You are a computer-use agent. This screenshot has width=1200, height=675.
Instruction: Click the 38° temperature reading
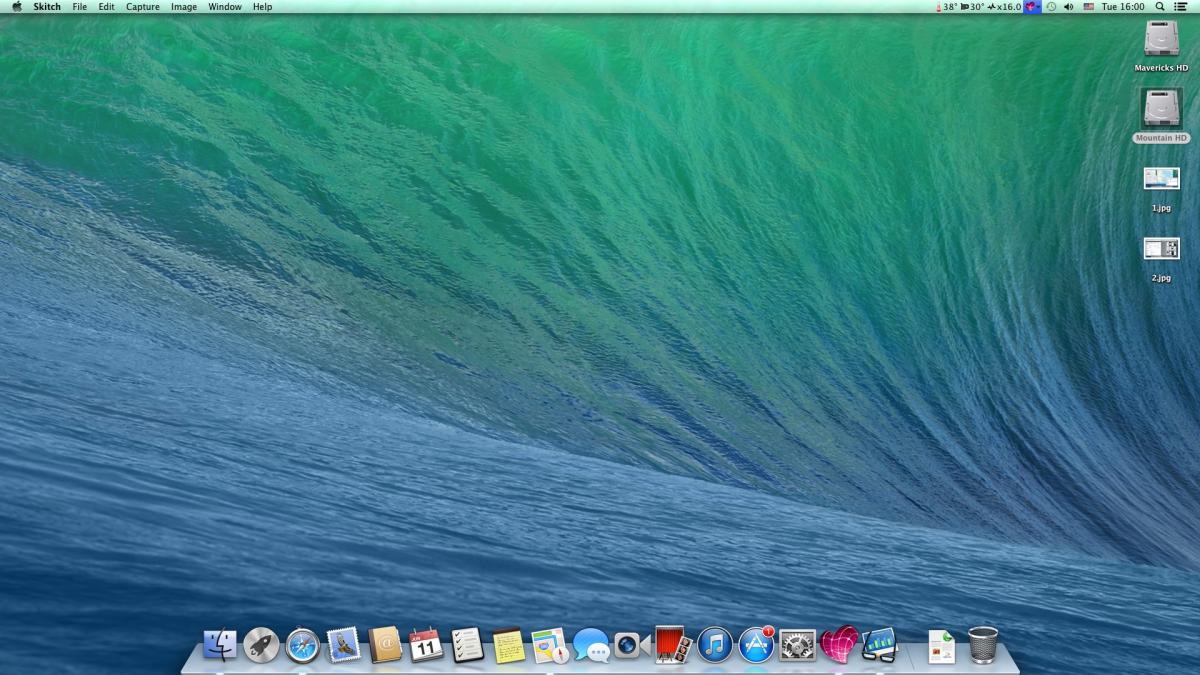pyautogui.click(x=950, y=7)
